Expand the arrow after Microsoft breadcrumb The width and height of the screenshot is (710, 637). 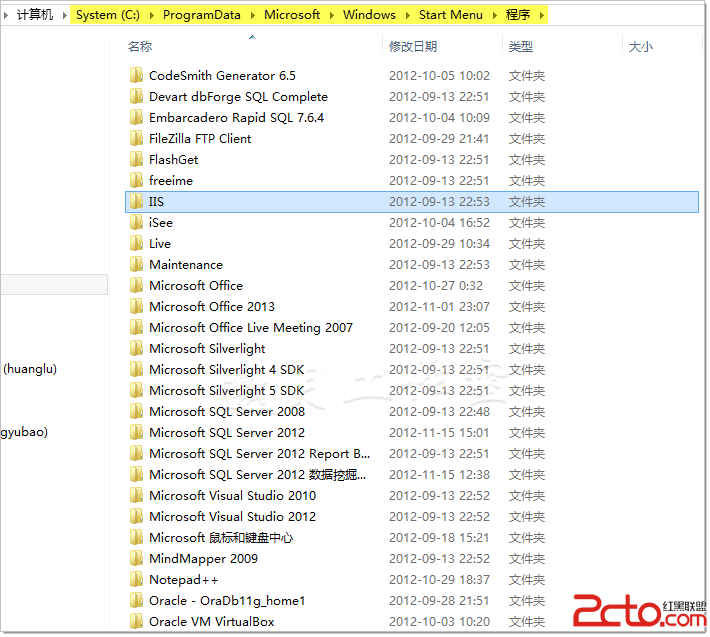pyautogui.click(x=332, y=15)
